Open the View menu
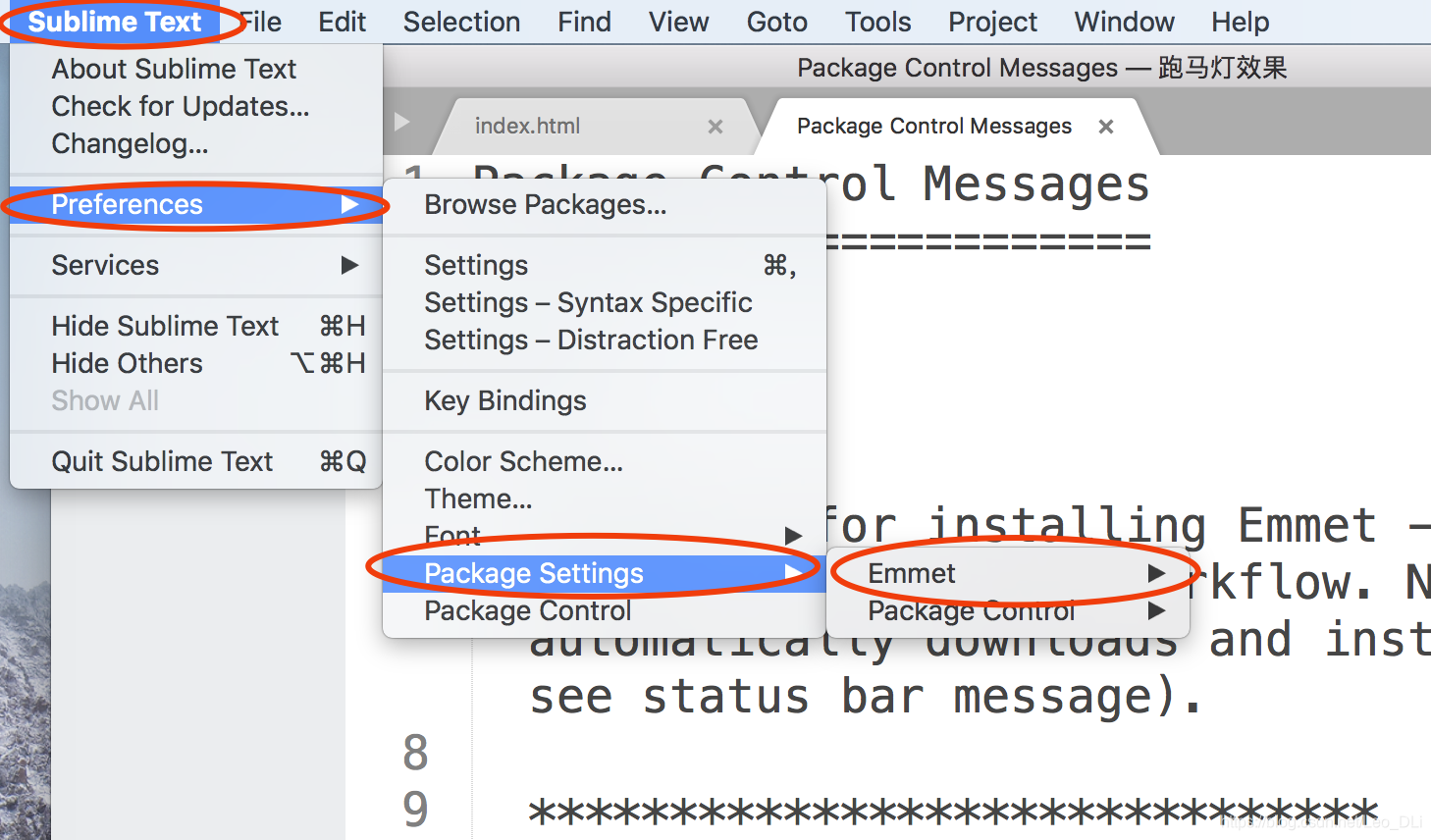This screenshot has height=840, width=1431. (678, 22)
